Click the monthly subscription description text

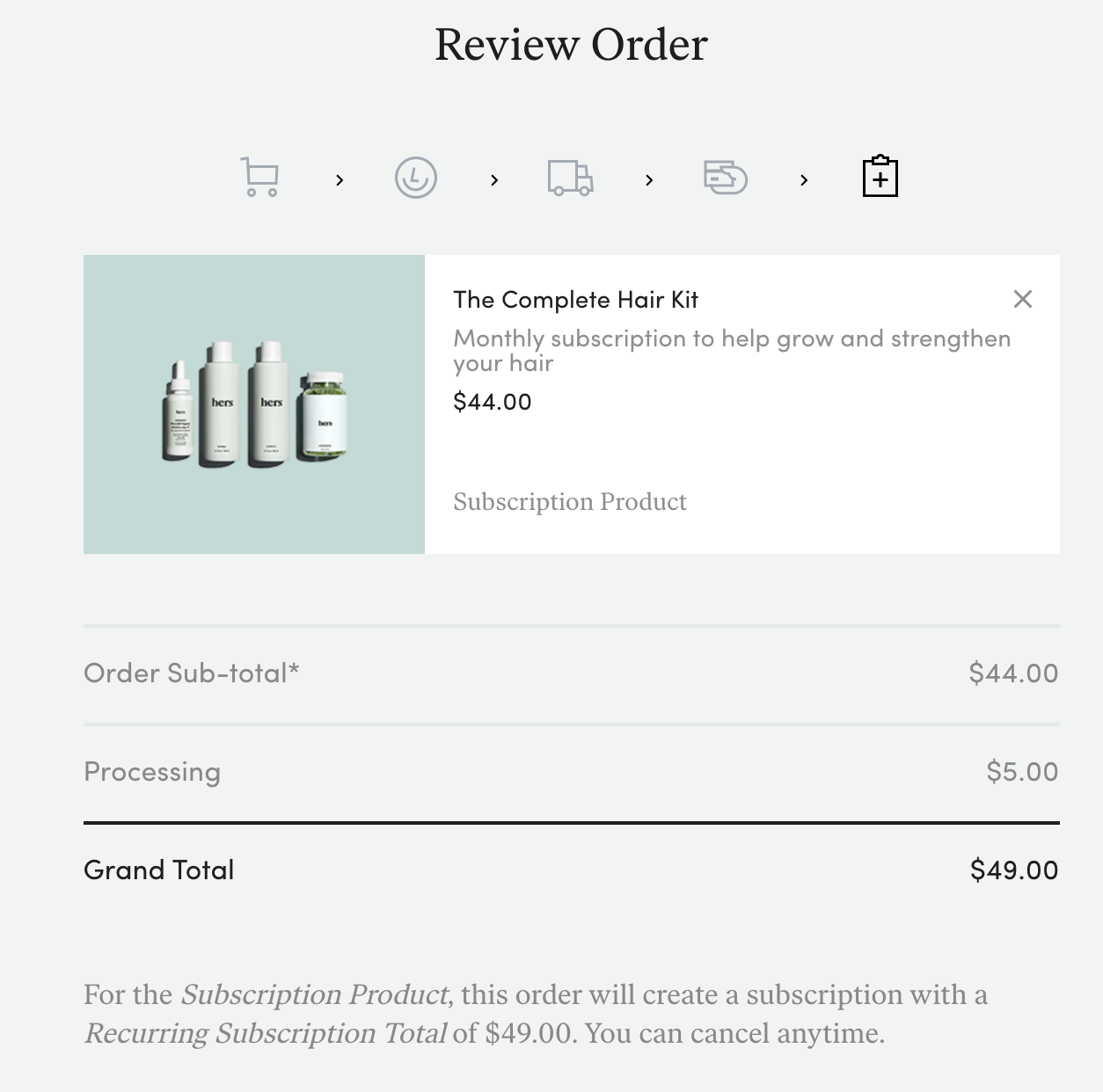coord(731,350)
